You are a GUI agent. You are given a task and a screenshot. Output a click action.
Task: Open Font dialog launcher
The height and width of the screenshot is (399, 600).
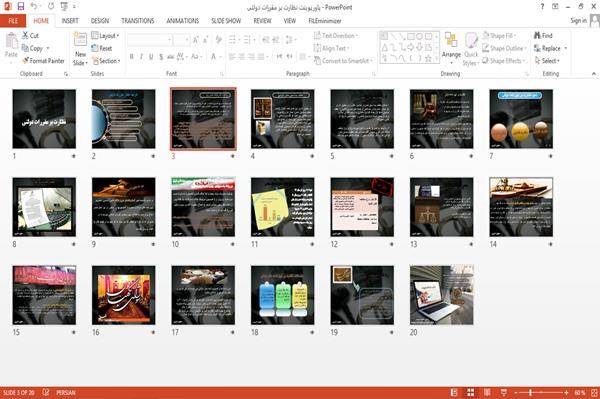(x=222, y=74)
